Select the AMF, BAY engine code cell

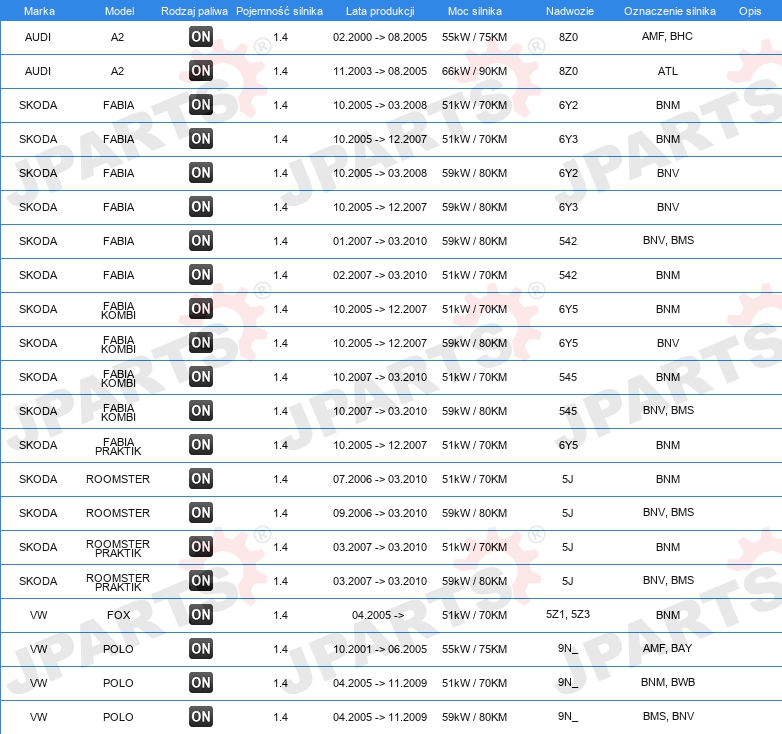tap(667, 648)
